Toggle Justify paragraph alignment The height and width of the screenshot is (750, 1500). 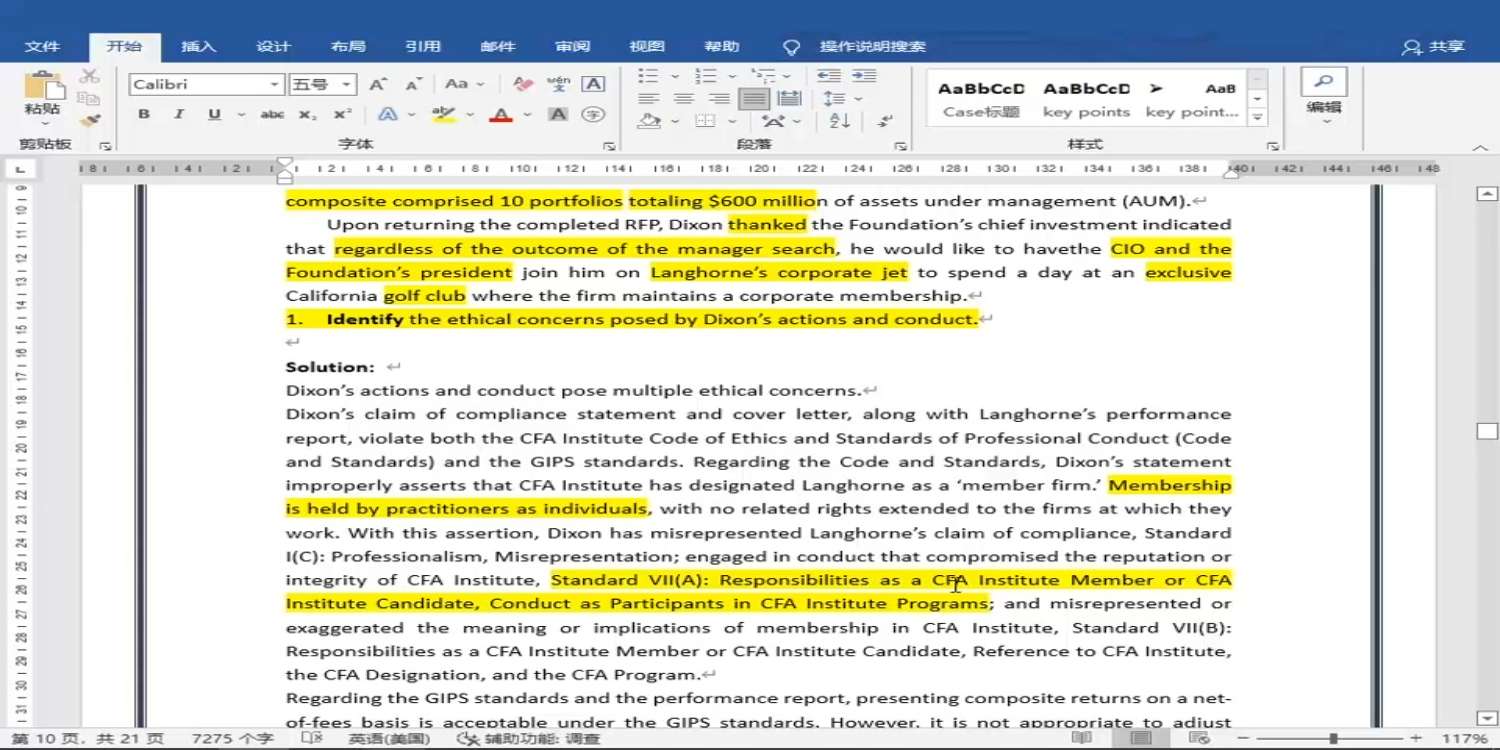click(x=755, y=99)
